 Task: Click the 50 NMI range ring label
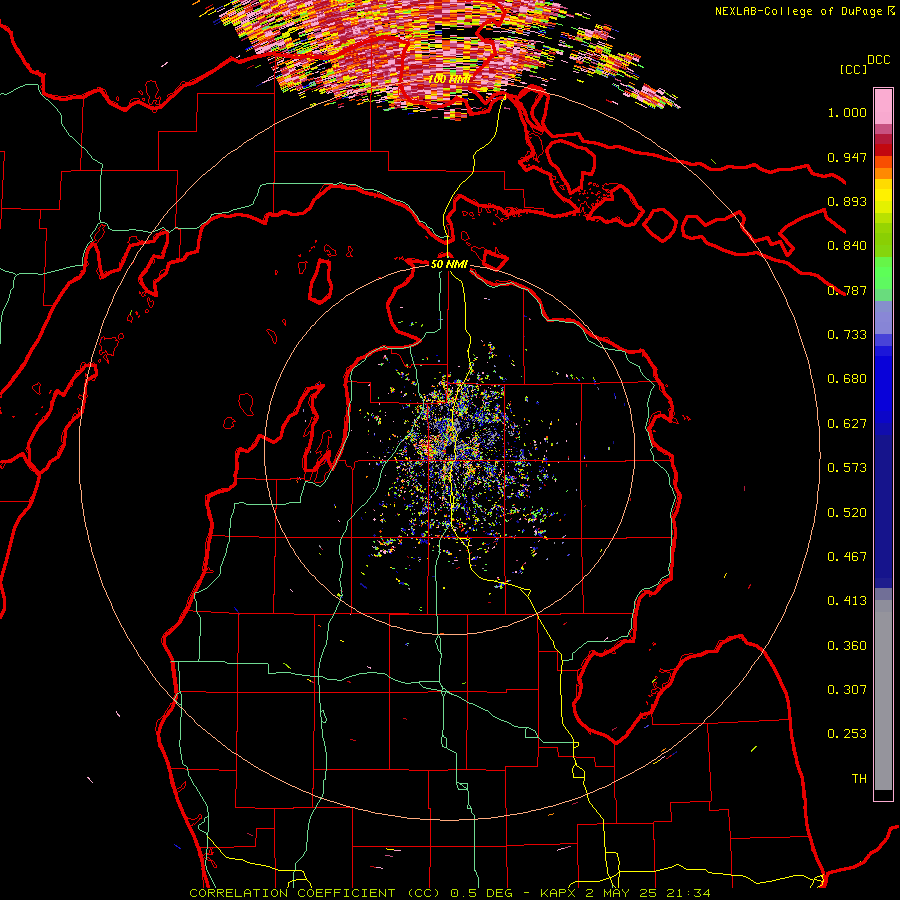(x=449, y=265)
